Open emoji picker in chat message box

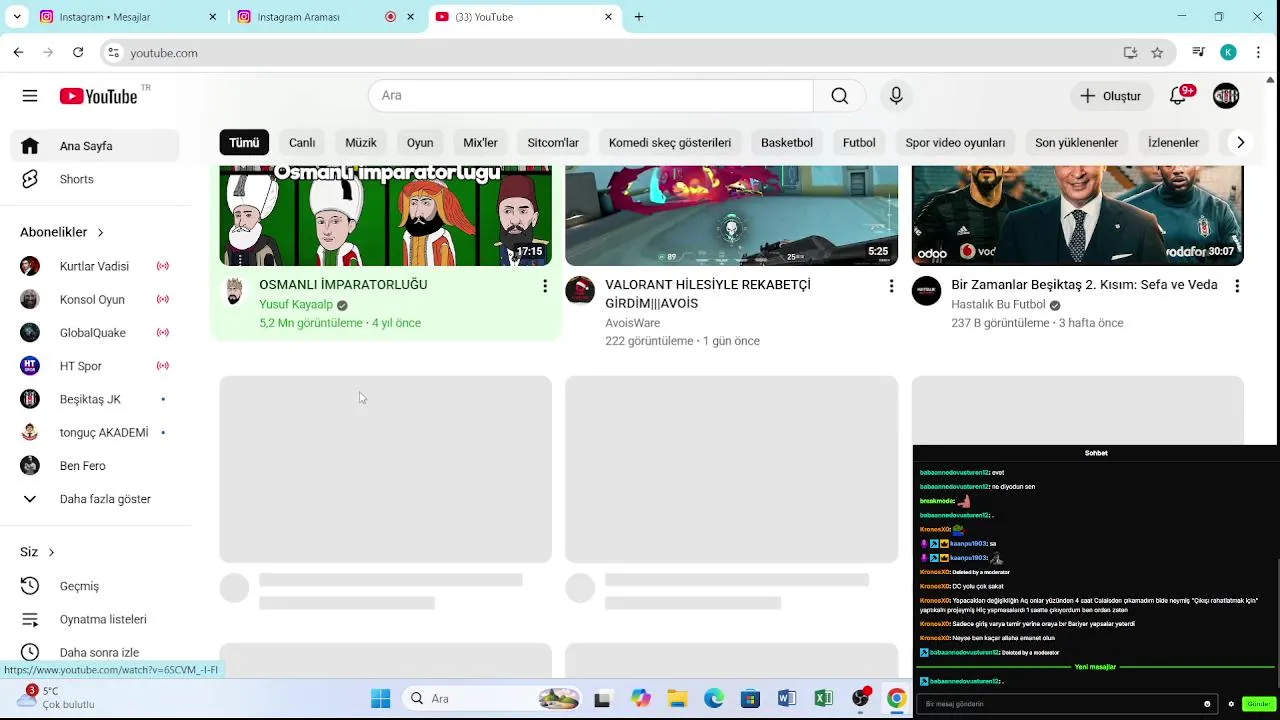pyautogui.click(x=1207, y=704)
